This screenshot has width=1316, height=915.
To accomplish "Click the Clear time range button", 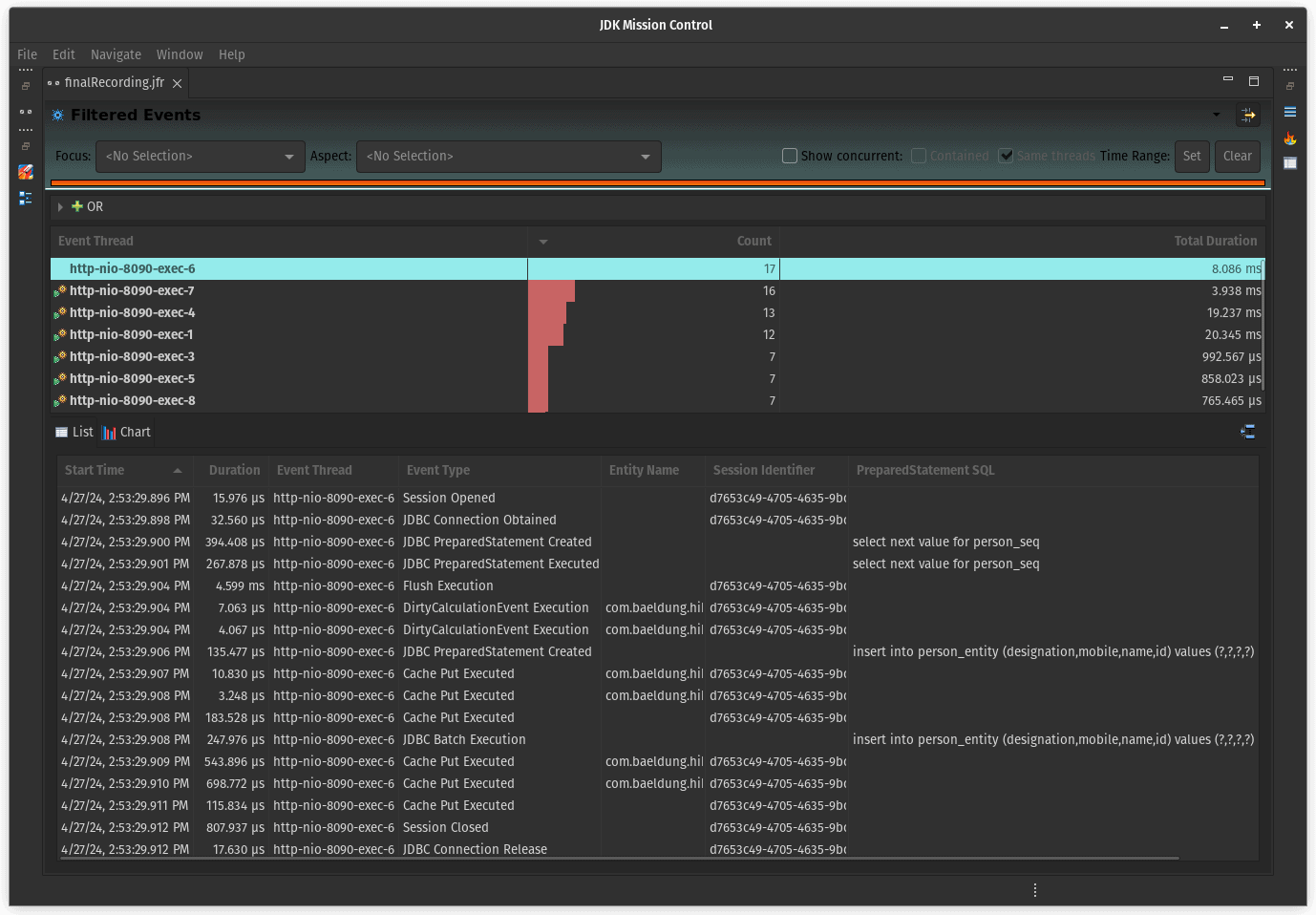I will click(1238, 157).
